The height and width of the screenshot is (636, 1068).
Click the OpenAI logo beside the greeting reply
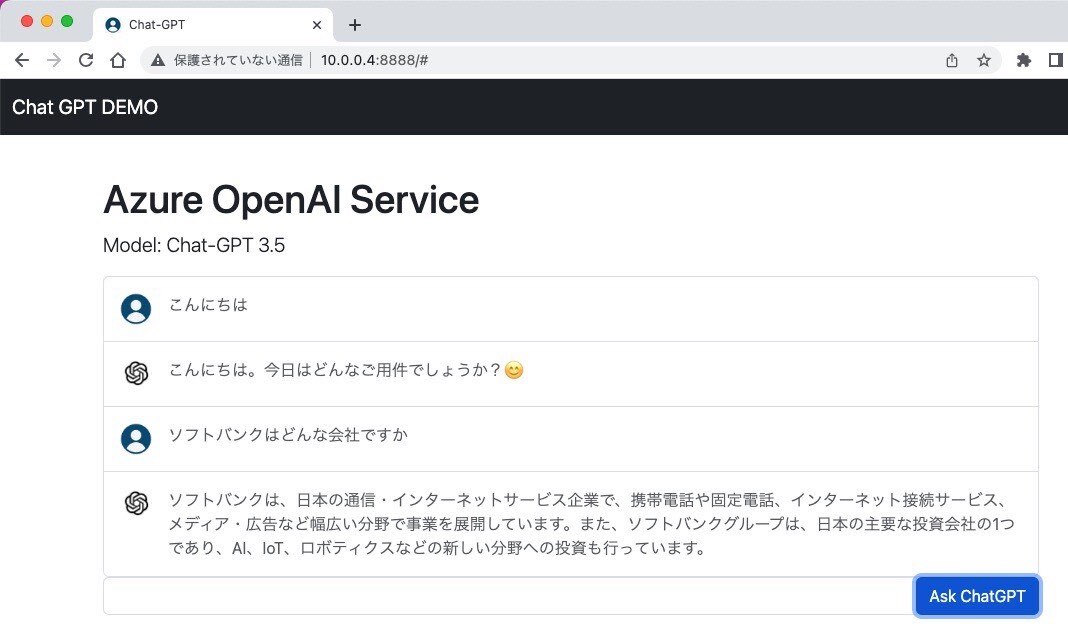[136, 370]
